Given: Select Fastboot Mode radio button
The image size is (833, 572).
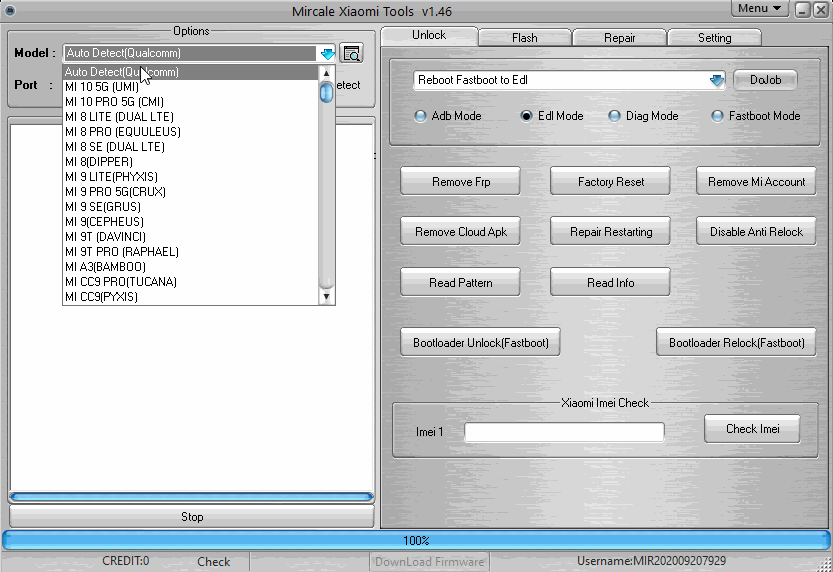Looking at the screenshot, I should point(717,116).
